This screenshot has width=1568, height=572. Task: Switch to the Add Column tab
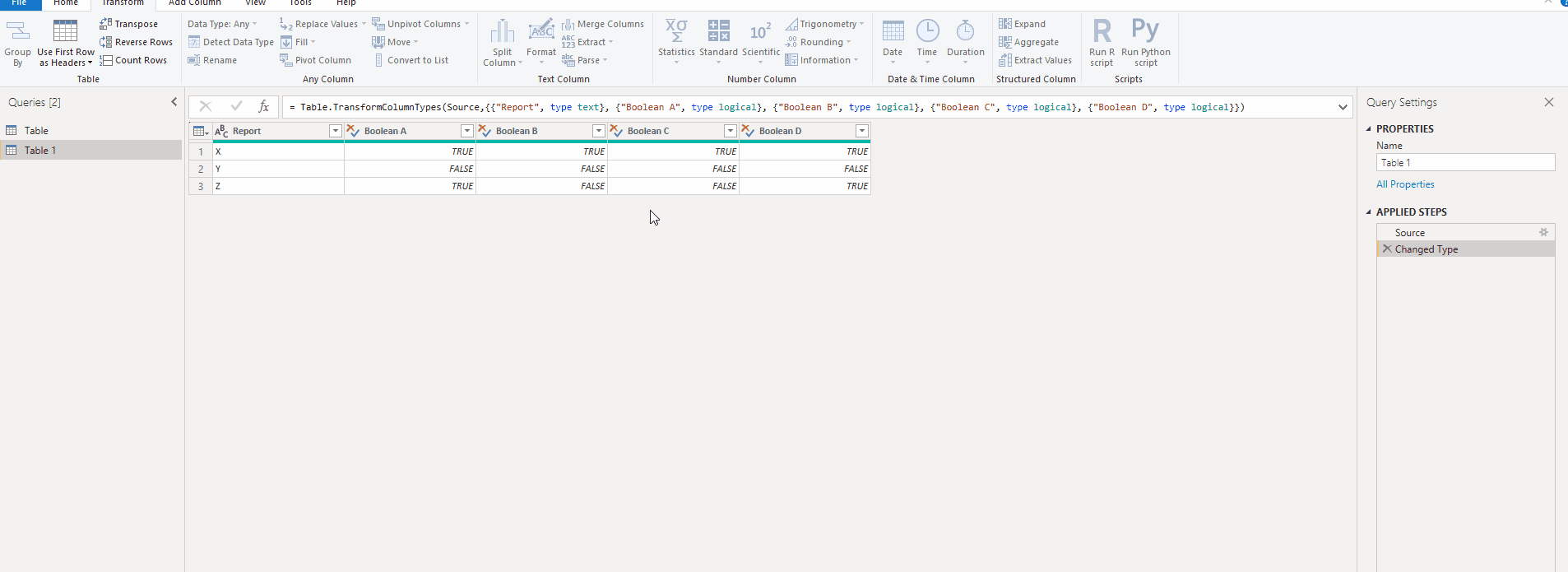[195, 3]
